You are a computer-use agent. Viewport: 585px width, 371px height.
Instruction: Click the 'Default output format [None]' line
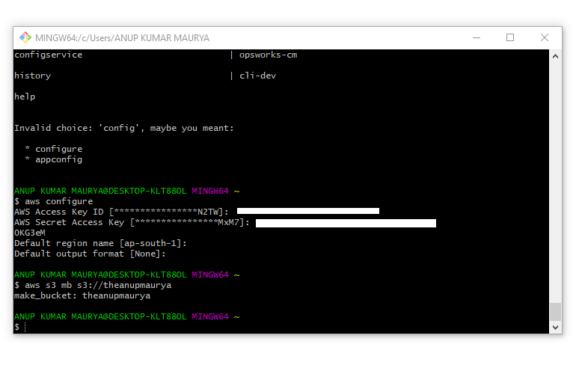tap(90, 254)
